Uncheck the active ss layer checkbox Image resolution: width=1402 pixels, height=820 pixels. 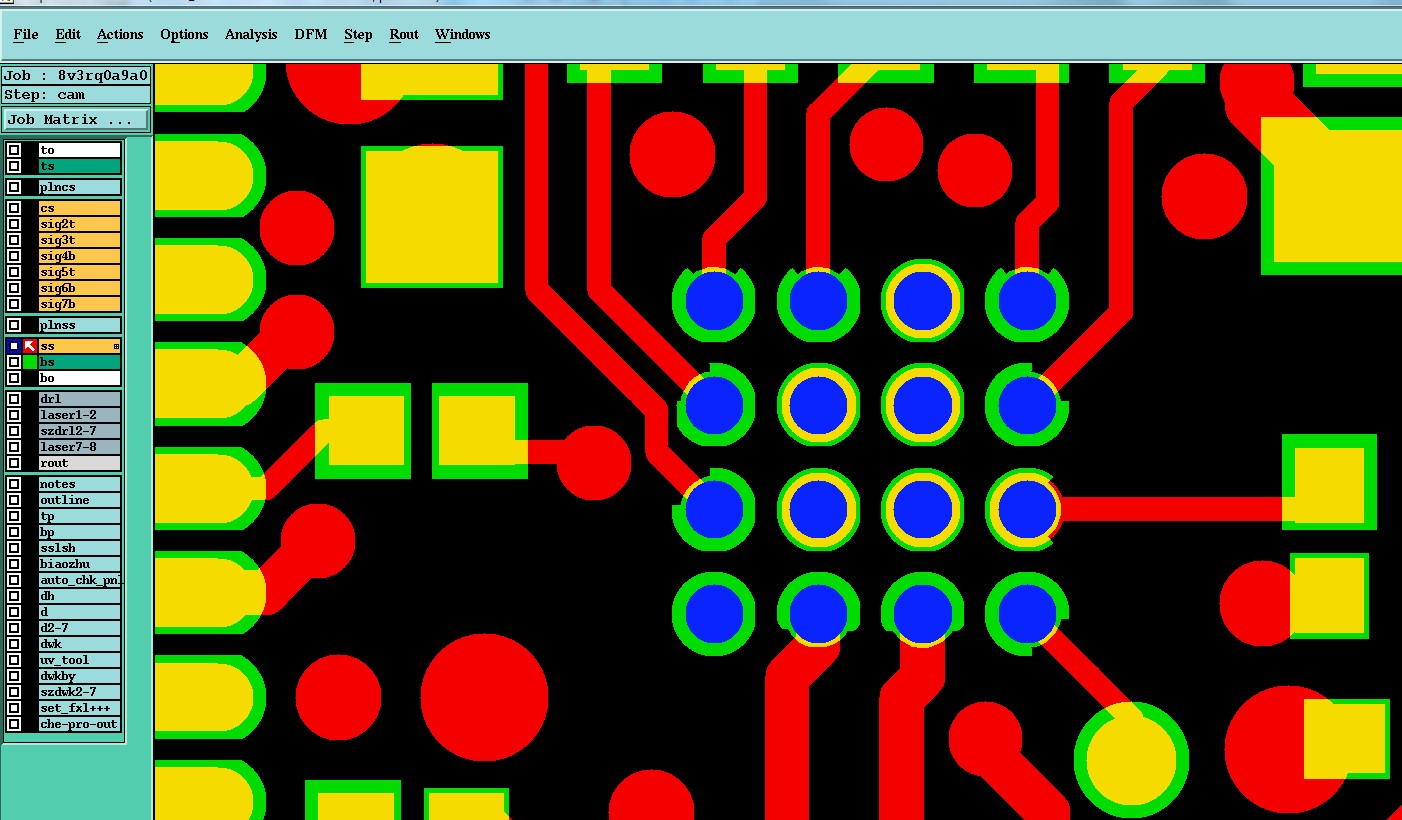pyautogui.click(x=14, y=346)
